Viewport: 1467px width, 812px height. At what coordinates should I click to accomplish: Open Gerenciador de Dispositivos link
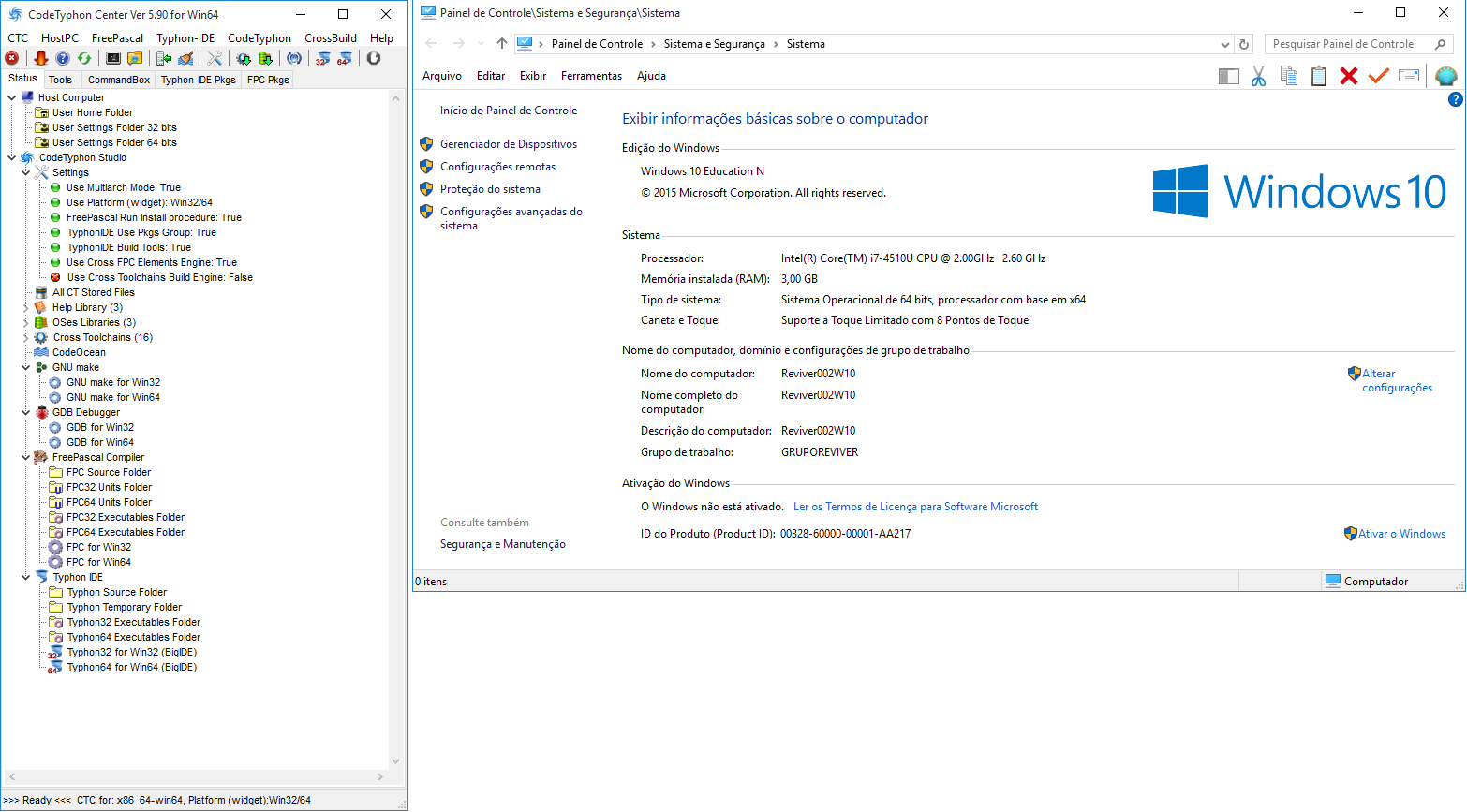[x=509, y=144]
